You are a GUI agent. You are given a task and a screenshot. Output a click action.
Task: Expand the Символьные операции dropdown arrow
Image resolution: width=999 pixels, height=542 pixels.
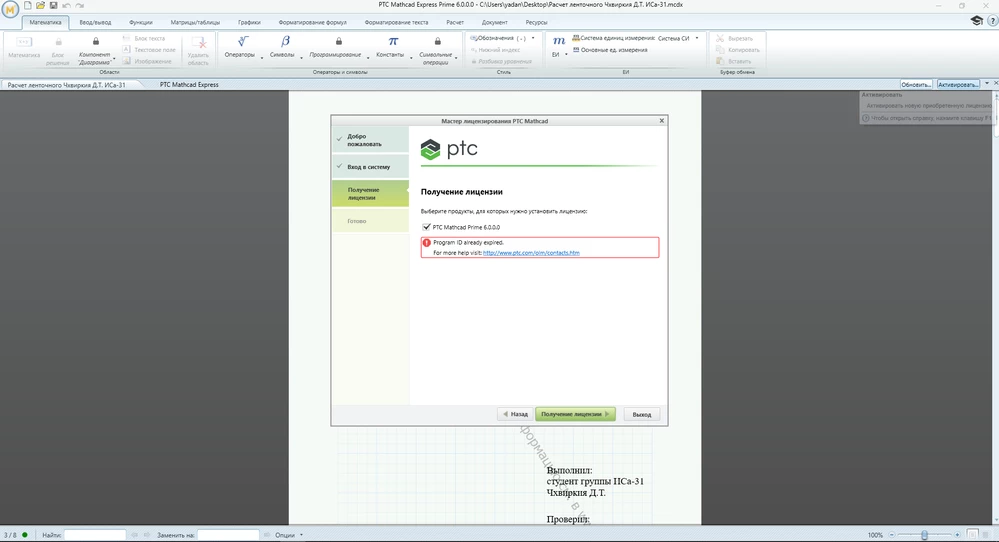point(456,58)
